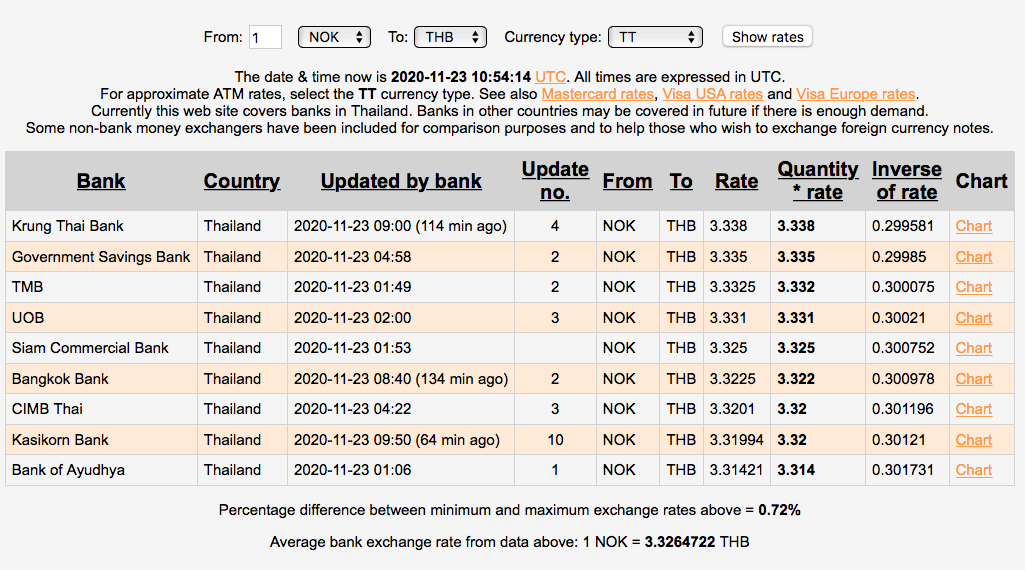Image resolution: width=1025 pixels, height=570 pixels.
Task: Open the Visa Europe rates link
Action: (855, 94)
